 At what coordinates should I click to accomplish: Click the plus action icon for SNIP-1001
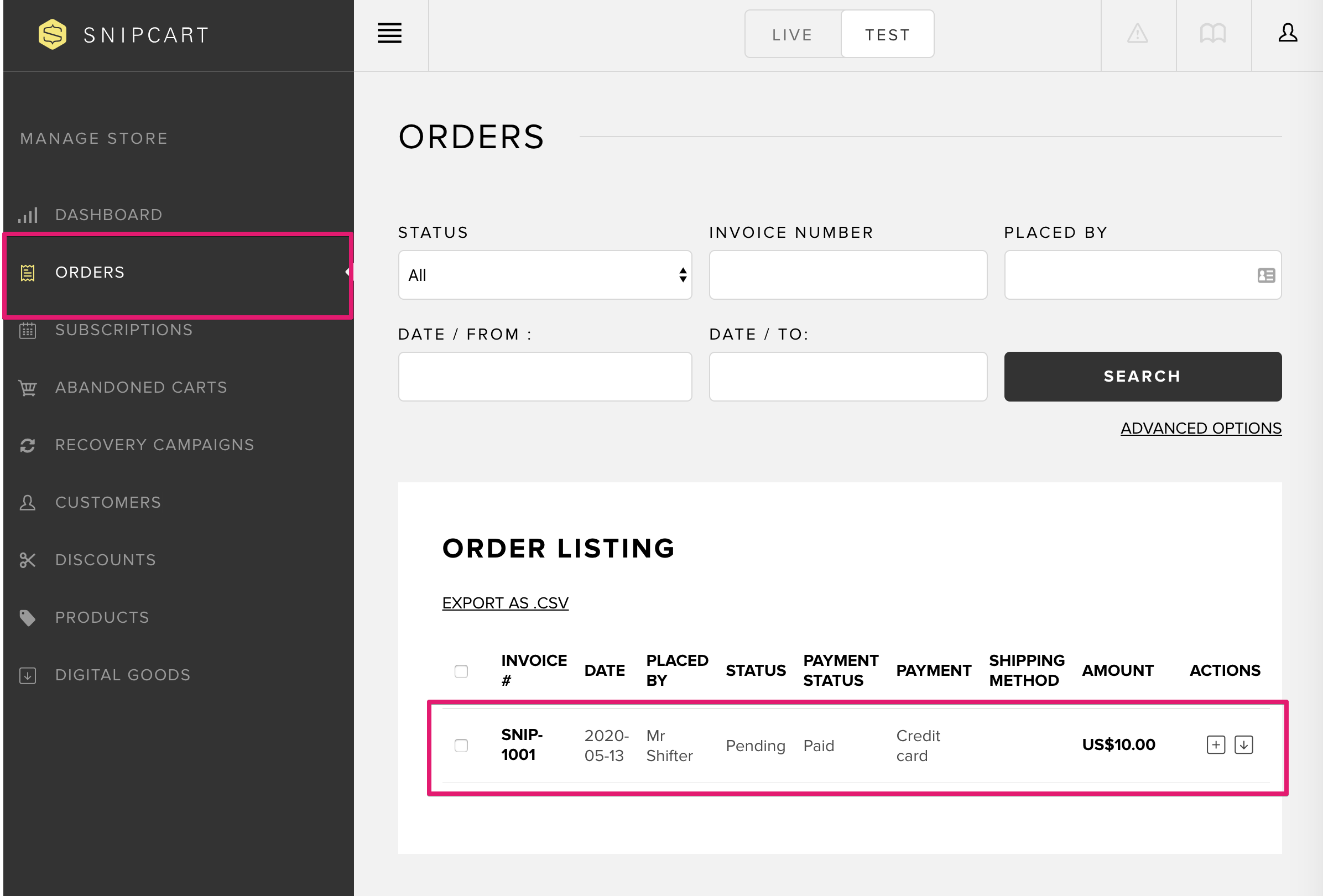pyautogui.click(x=1215, y=744)
